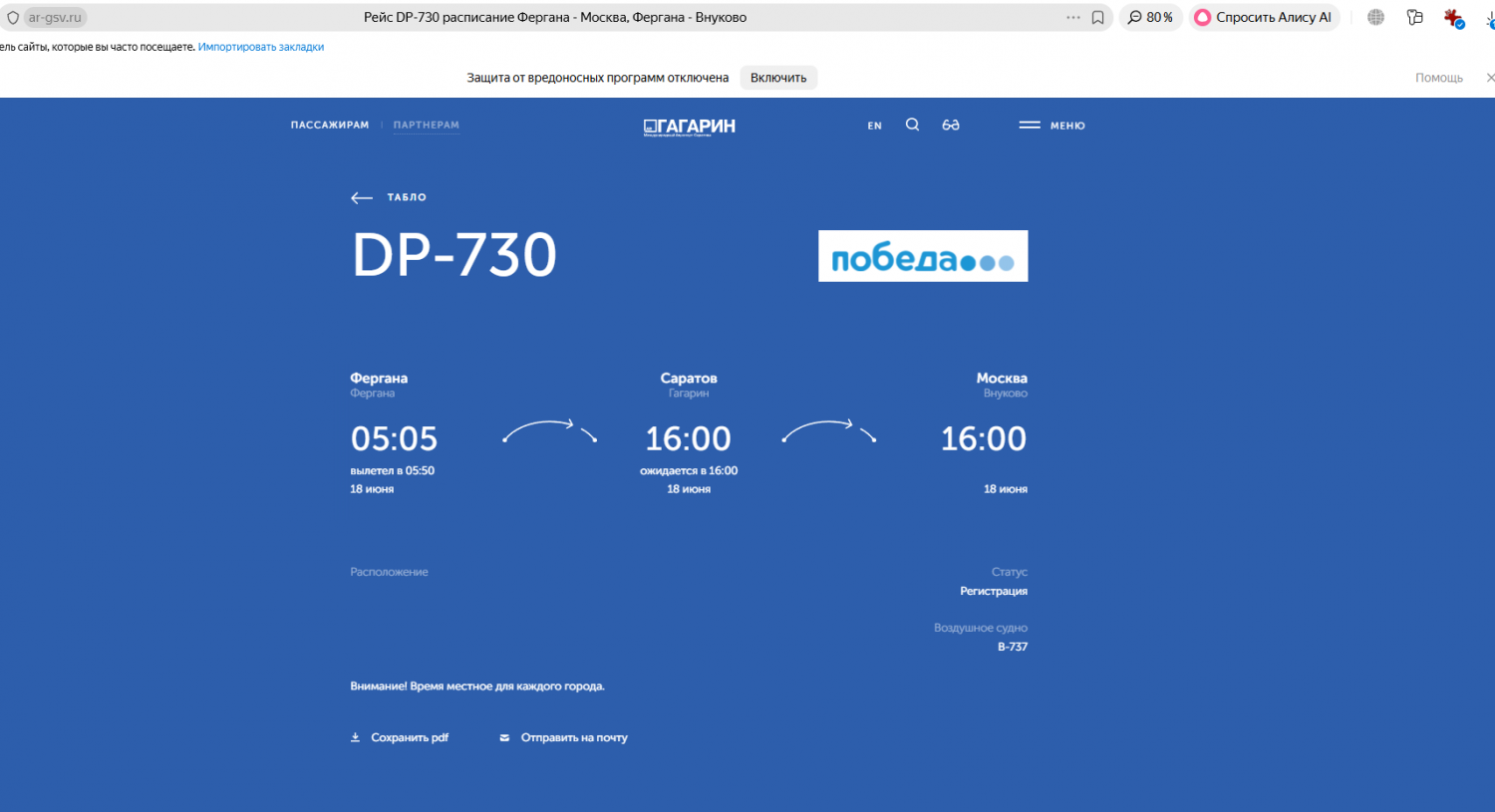Click the flight number DP-730 heading
Image resolution: width=1495 pixels, height=812 pixels.
coord(454,255)
